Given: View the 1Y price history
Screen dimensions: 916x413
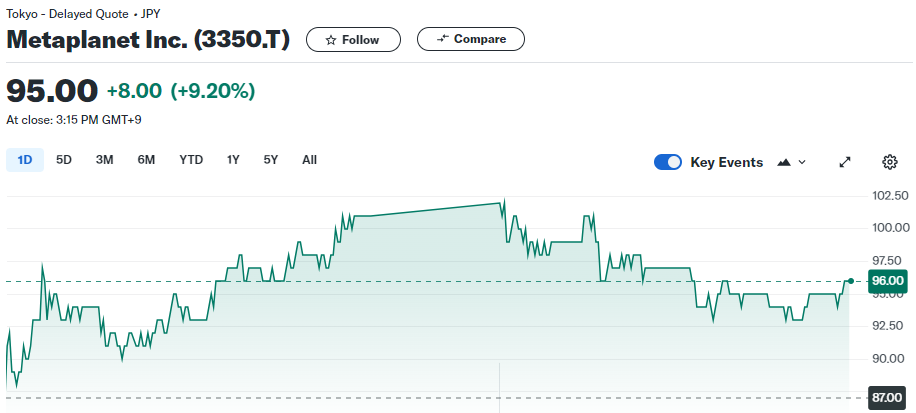Looking at the screenshot, I should (x=233, y=160).
